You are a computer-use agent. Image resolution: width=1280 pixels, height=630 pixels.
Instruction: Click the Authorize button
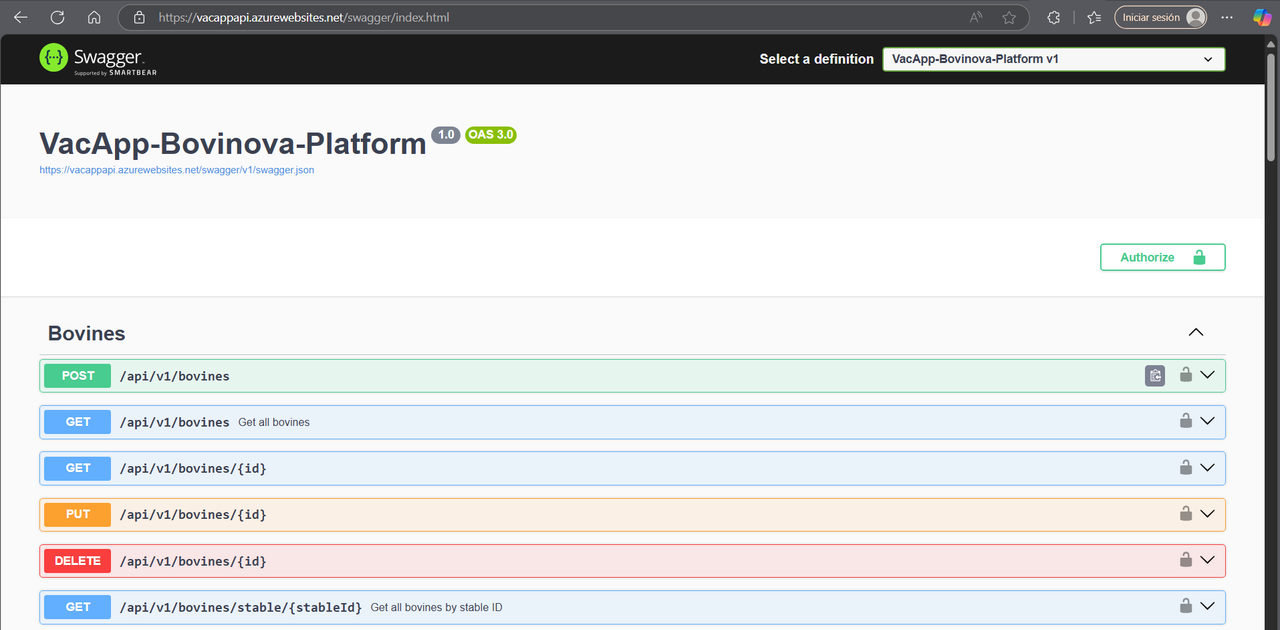tap(1162, 257)
